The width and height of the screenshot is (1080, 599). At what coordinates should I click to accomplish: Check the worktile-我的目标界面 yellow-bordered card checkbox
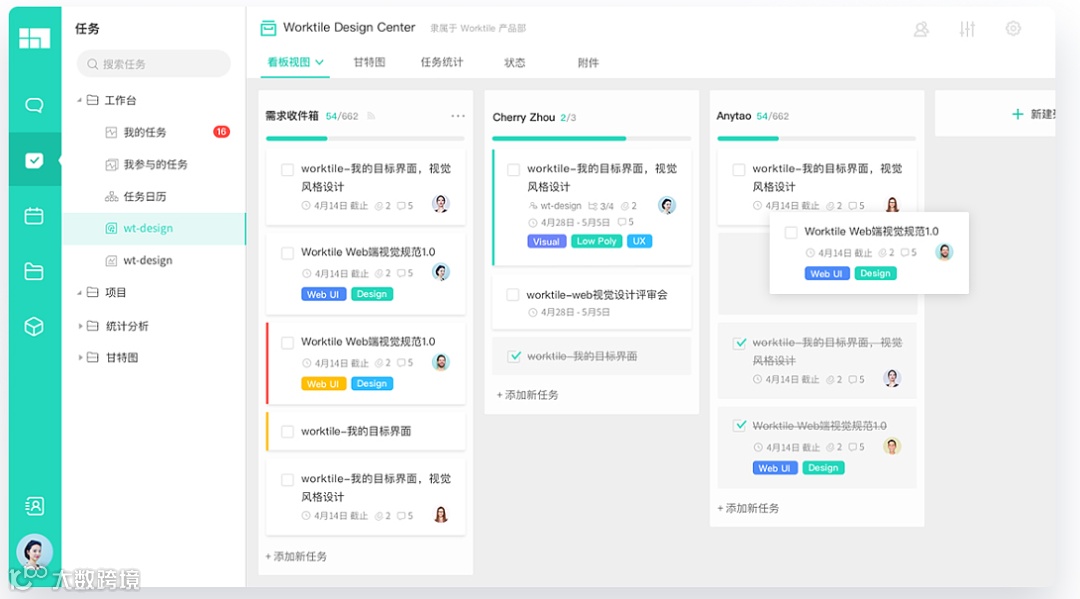(x=287, y=432)
